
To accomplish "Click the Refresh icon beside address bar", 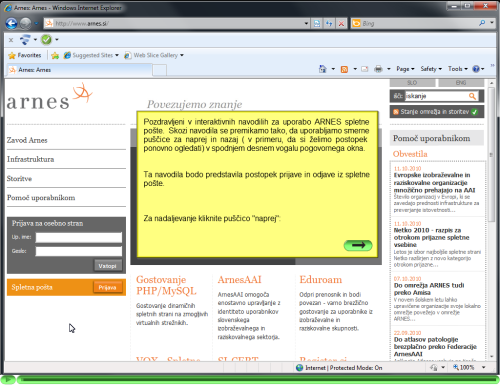I will 329,23.
